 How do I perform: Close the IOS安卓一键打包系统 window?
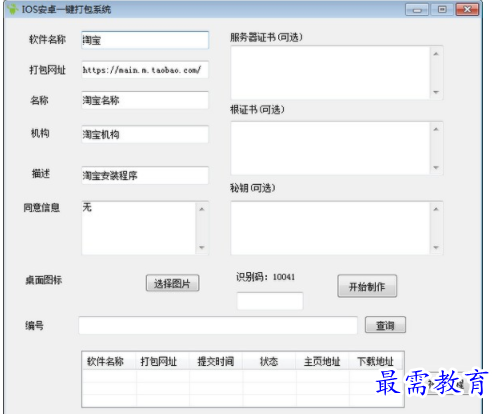coord(467,10)
